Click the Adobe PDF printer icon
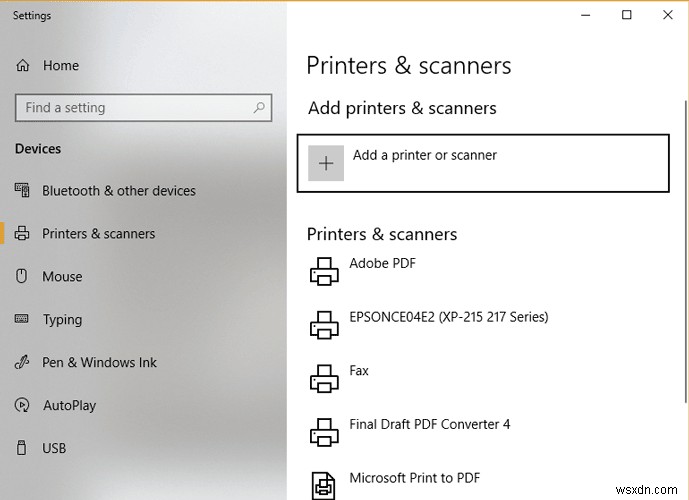689x500 pixels. coord(324,271)
